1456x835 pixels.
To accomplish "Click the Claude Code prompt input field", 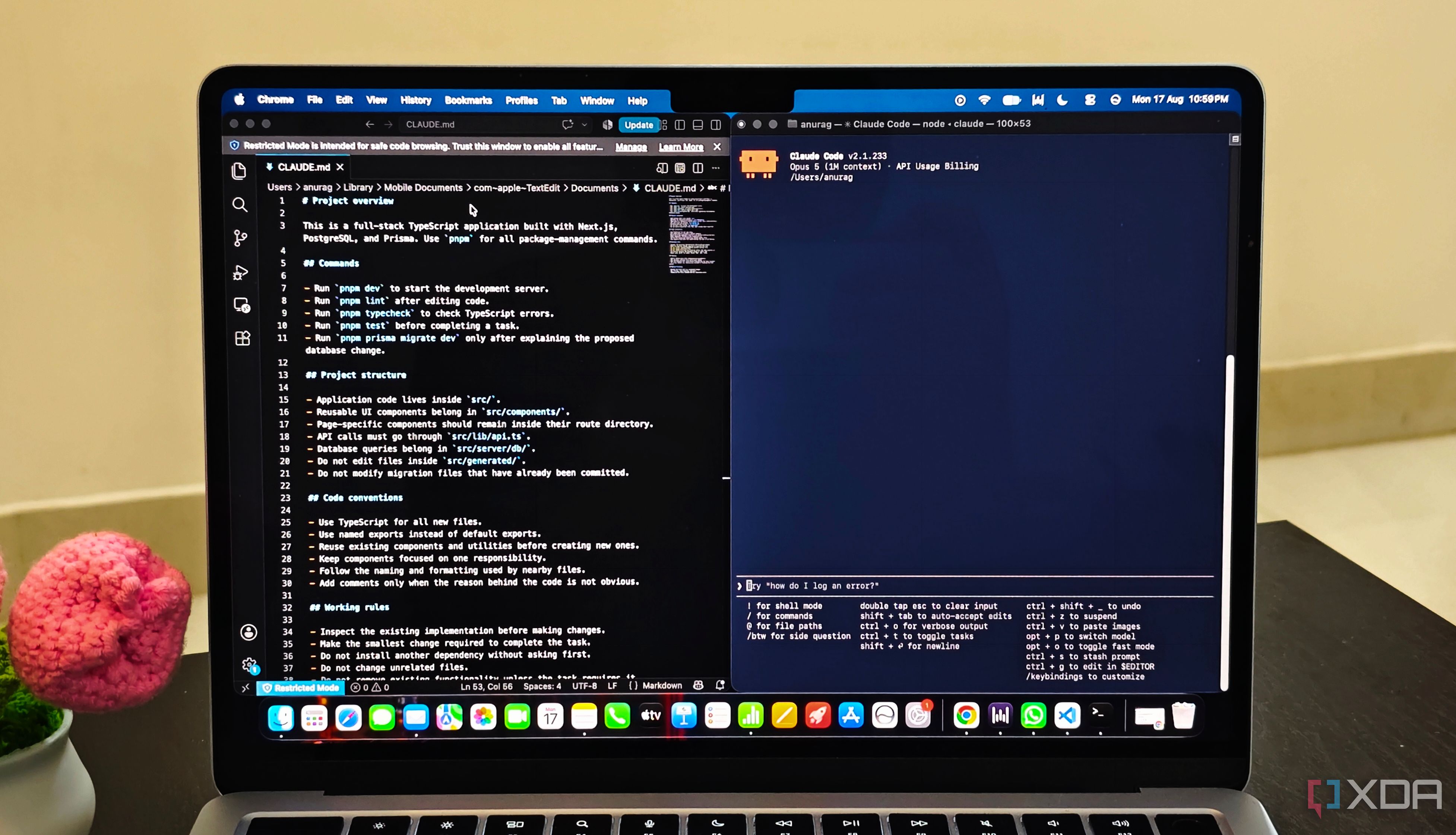I will (x=975, y=586).
